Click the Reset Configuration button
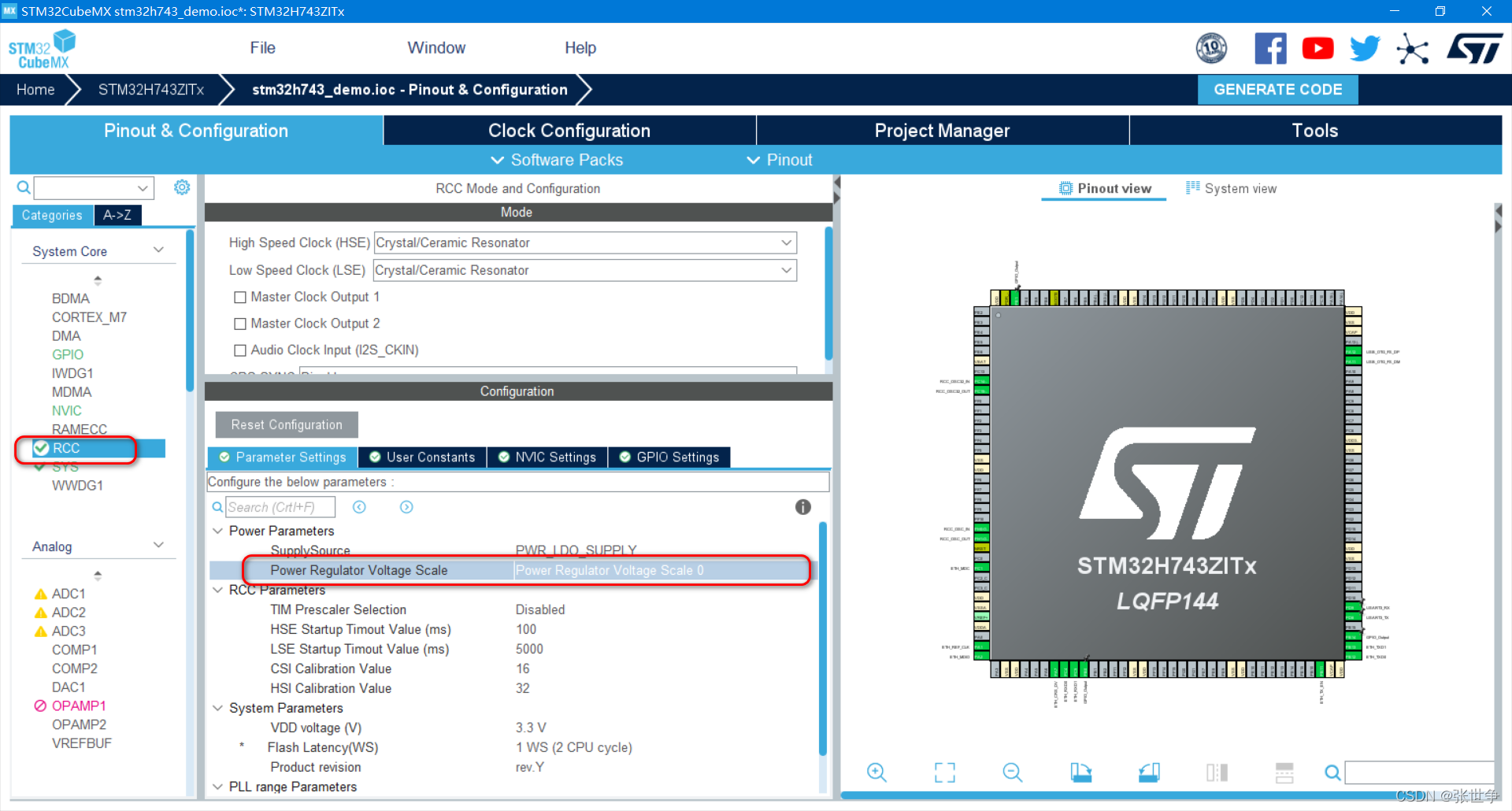The width and height of the screenshot is (1512, 811). coord(287,425)
